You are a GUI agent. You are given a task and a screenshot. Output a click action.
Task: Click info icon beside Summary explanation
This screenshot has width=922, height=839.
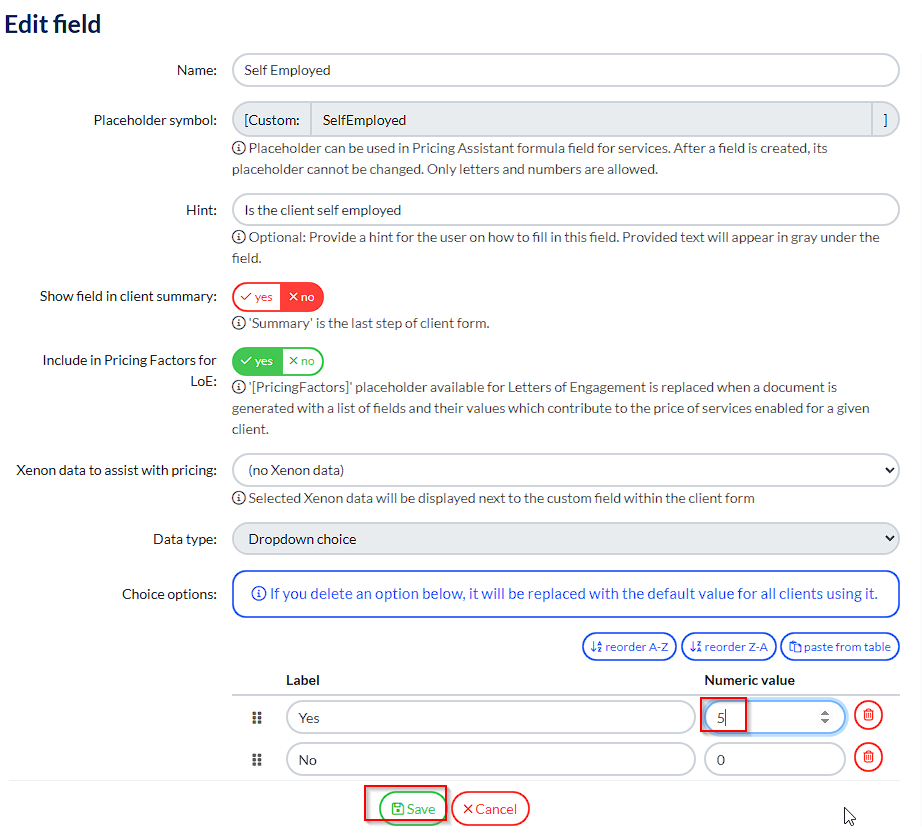239,323
